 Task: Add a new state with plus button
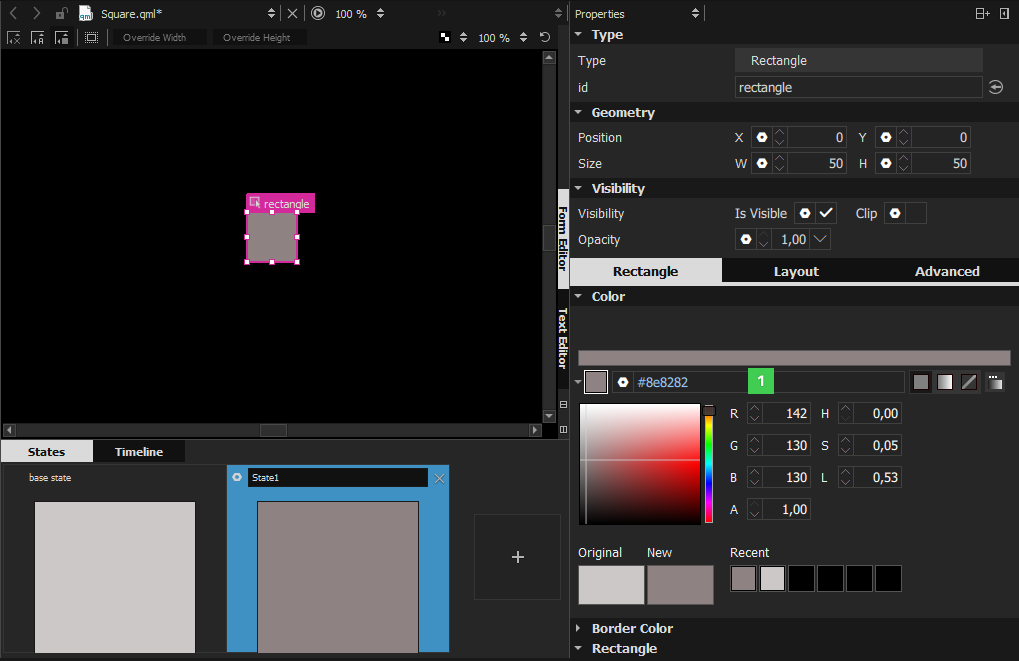click(517, 557)
